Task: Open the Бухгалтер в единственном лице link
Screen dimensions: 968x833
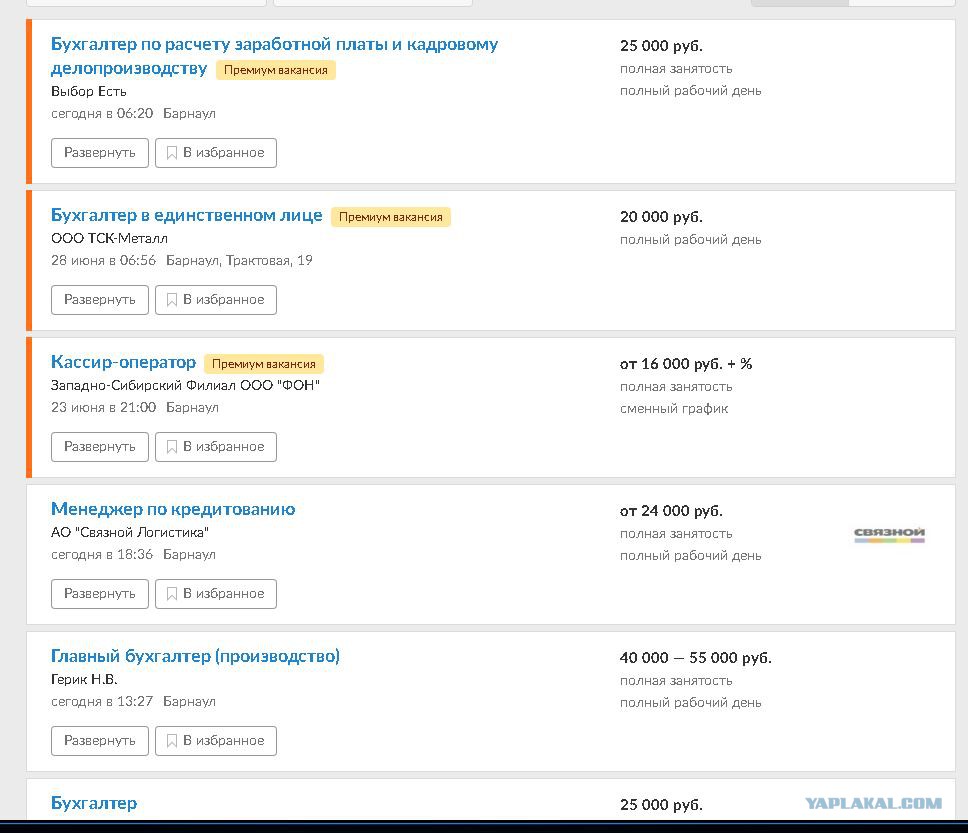Action: point(186,216)
